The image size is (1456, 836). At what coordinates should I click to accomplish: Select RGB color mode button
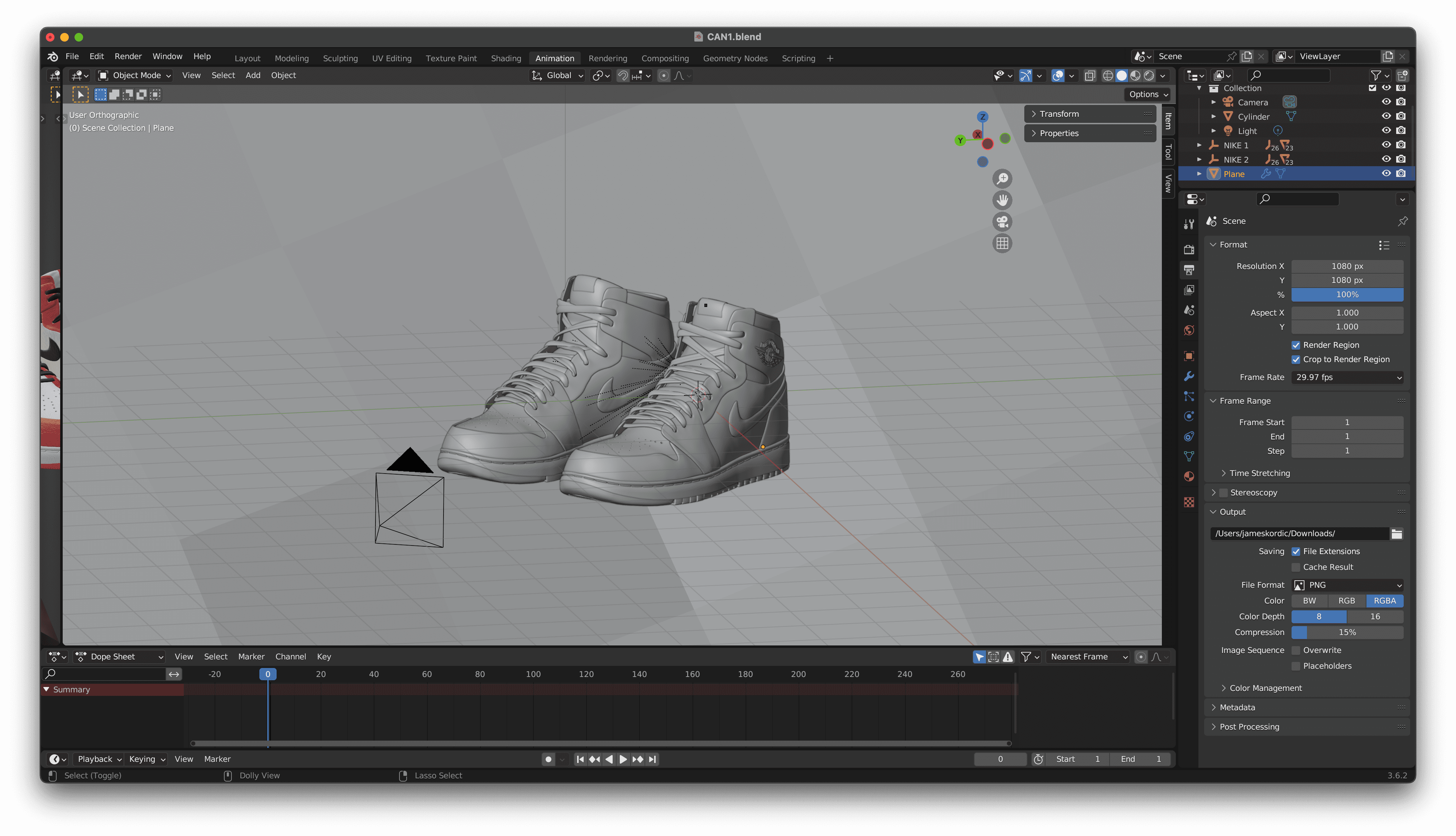[1346, 601]
